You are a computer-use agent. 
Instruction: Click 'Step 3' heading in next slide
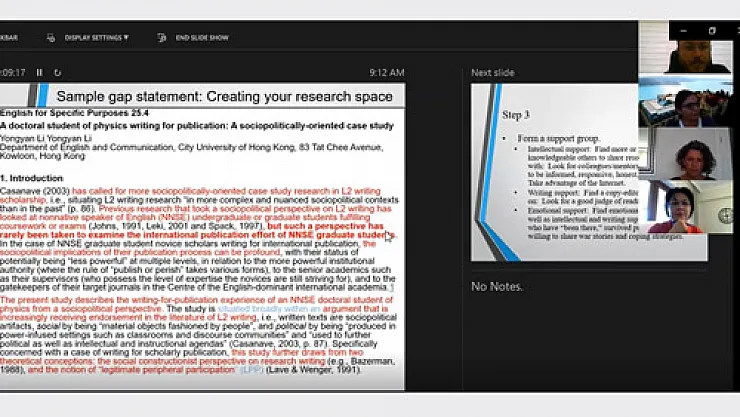516,115
